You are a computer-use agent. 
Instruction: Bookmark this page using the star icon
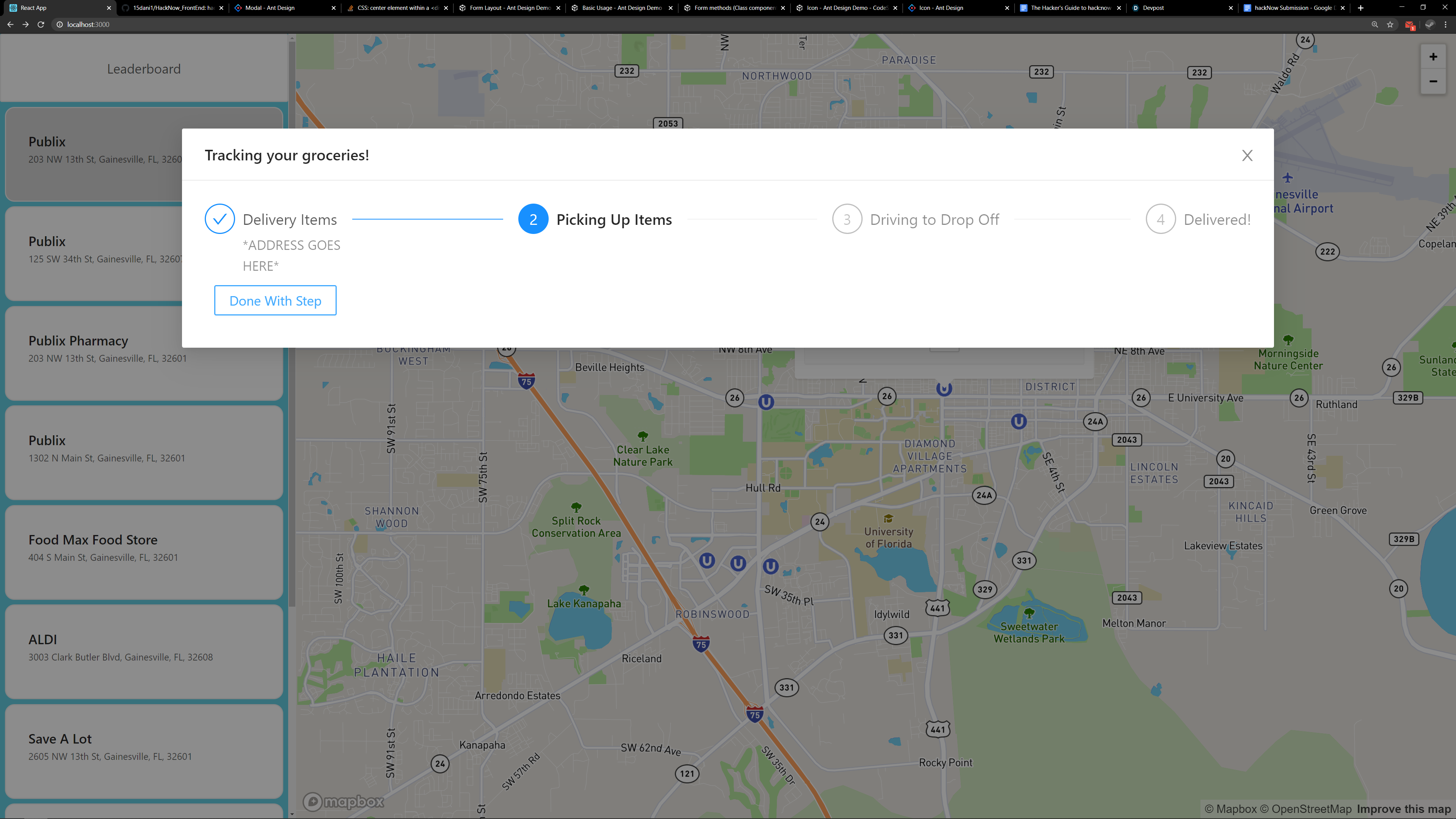click(x=1390, y=24)
